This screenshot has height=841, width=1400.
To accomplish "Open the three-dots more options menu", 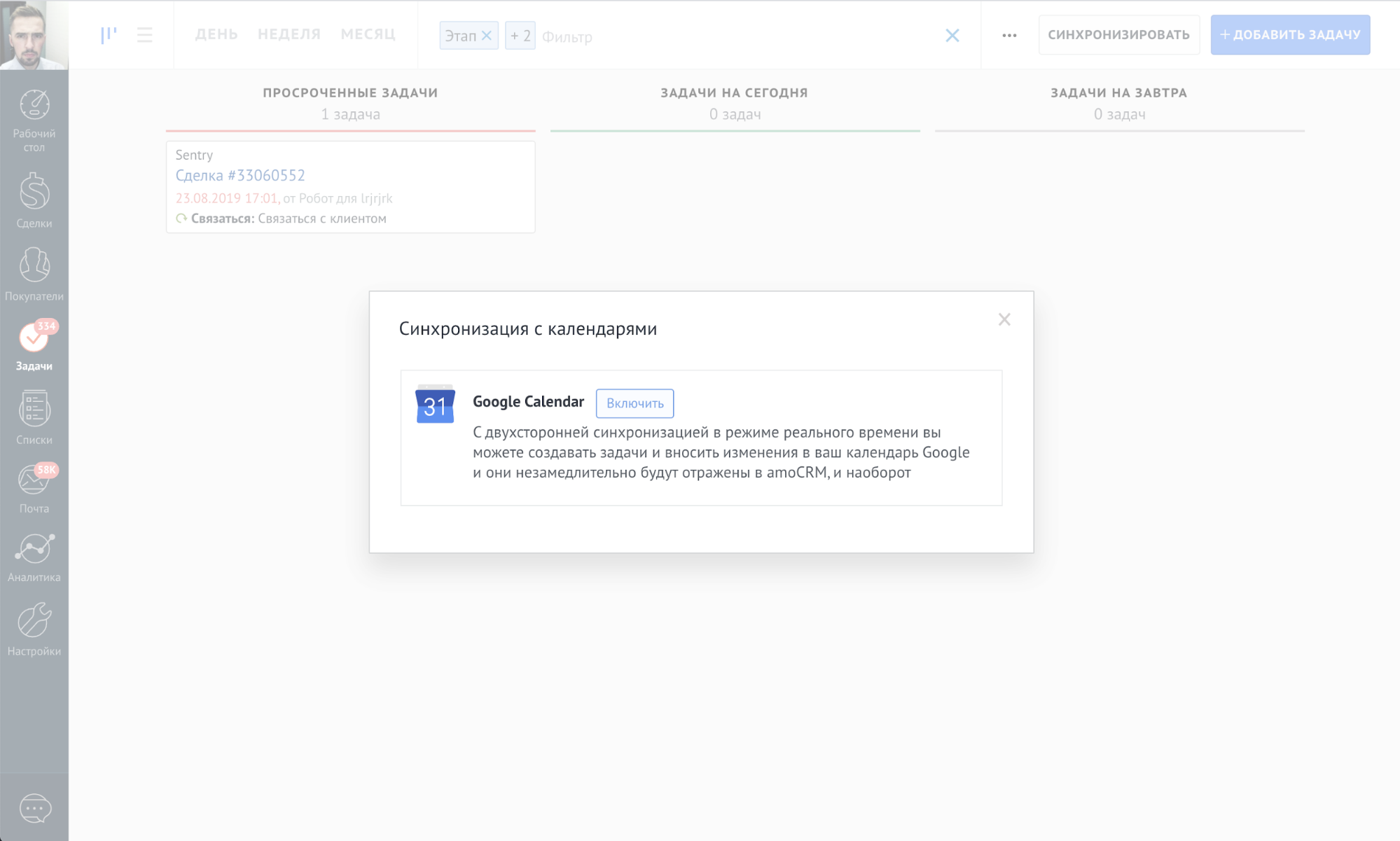I will tap(1009, 35).
